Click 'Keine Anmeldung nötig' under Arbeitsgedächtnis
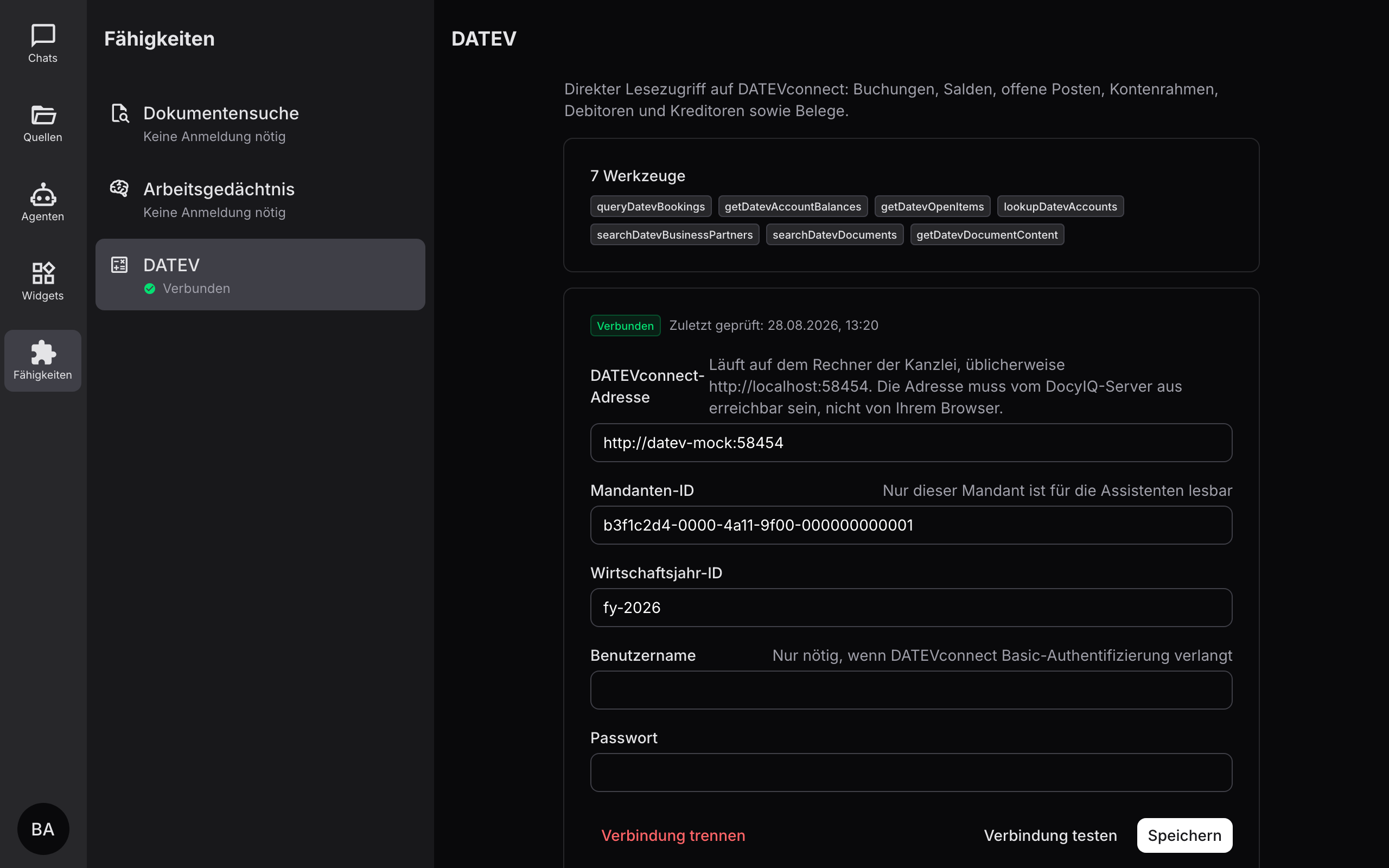1389x868 pixels. tap(214, 213)
